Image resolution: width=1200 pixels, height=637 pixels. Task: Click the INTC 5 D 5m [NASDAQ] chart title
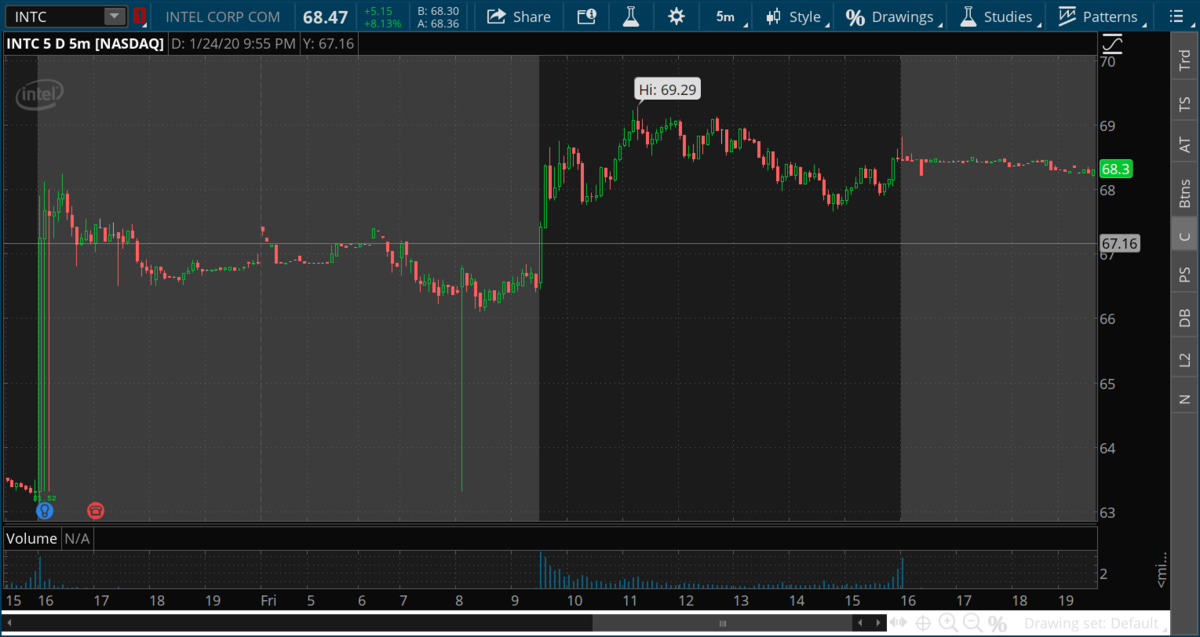pyautogui.click(x=84, y=43)
